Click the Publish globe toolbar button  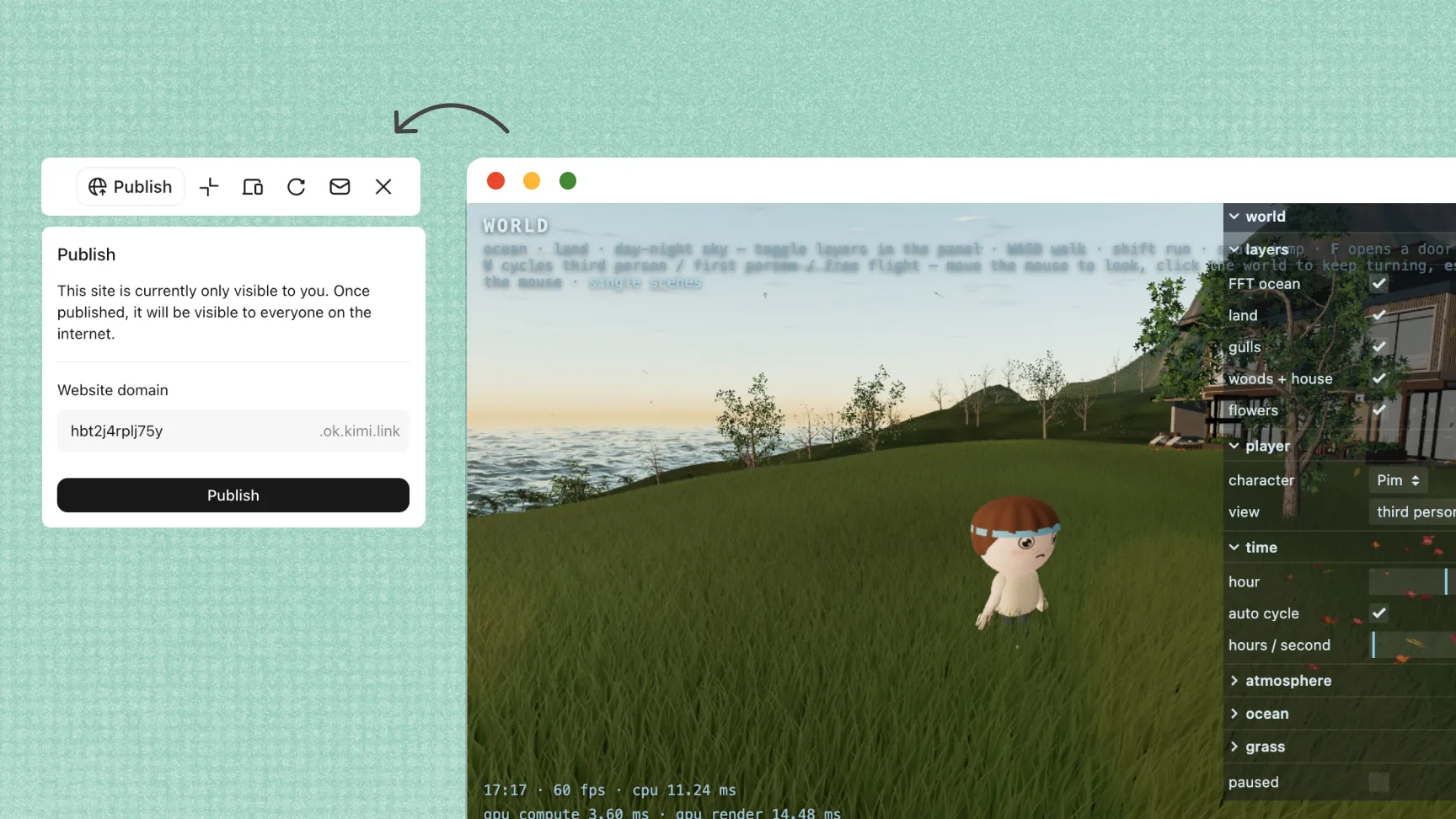click(131, 187)
